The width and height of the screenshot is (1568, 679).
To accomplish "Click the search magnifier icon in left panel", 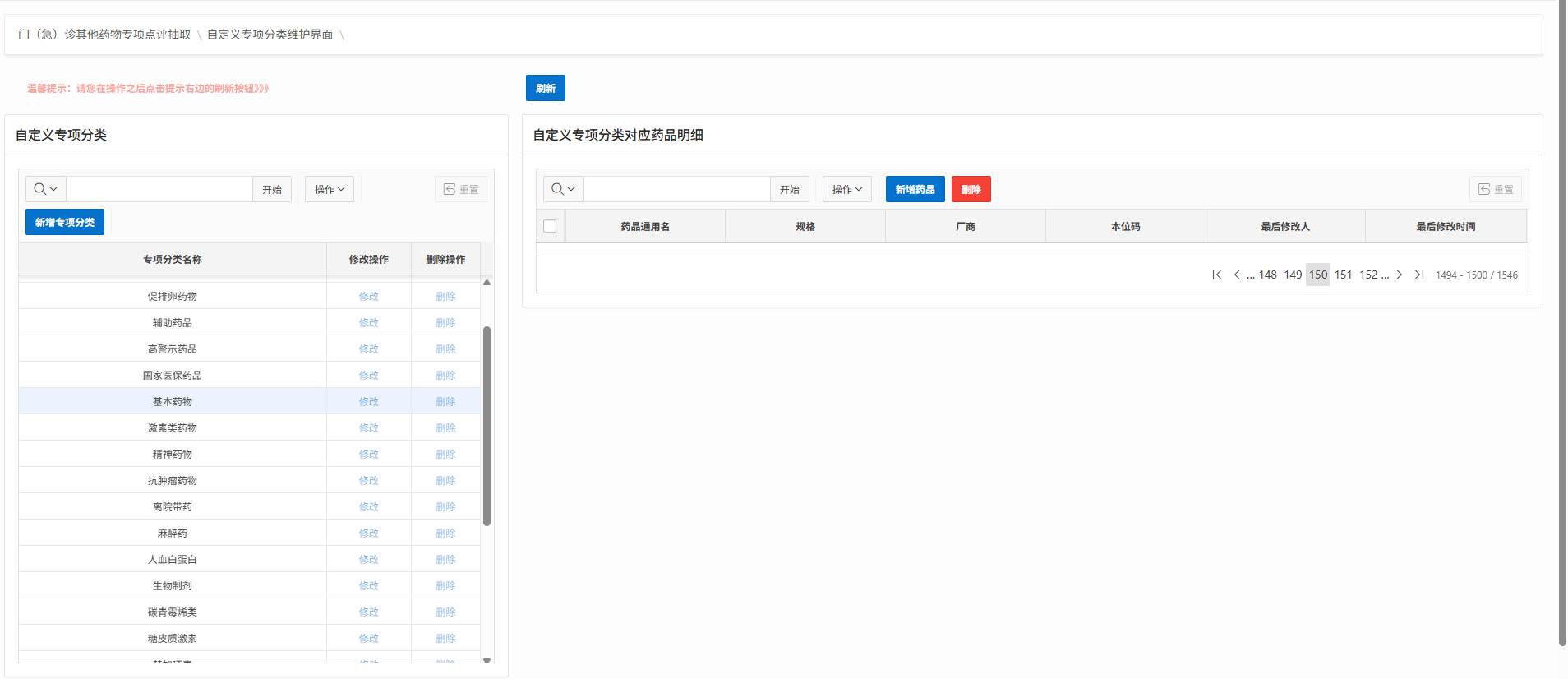I will 39,189.
